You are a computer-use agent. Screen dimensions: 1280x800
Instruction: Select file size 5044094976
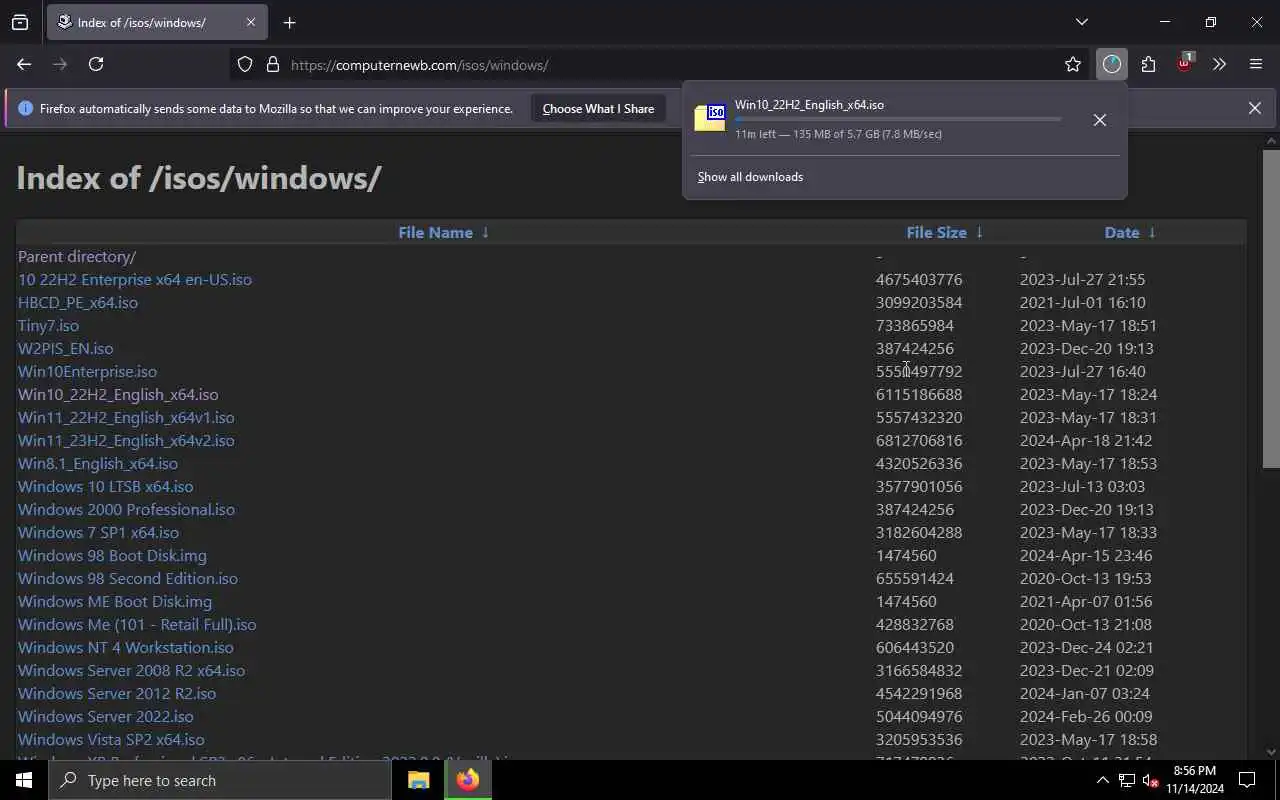coord(919,717)
